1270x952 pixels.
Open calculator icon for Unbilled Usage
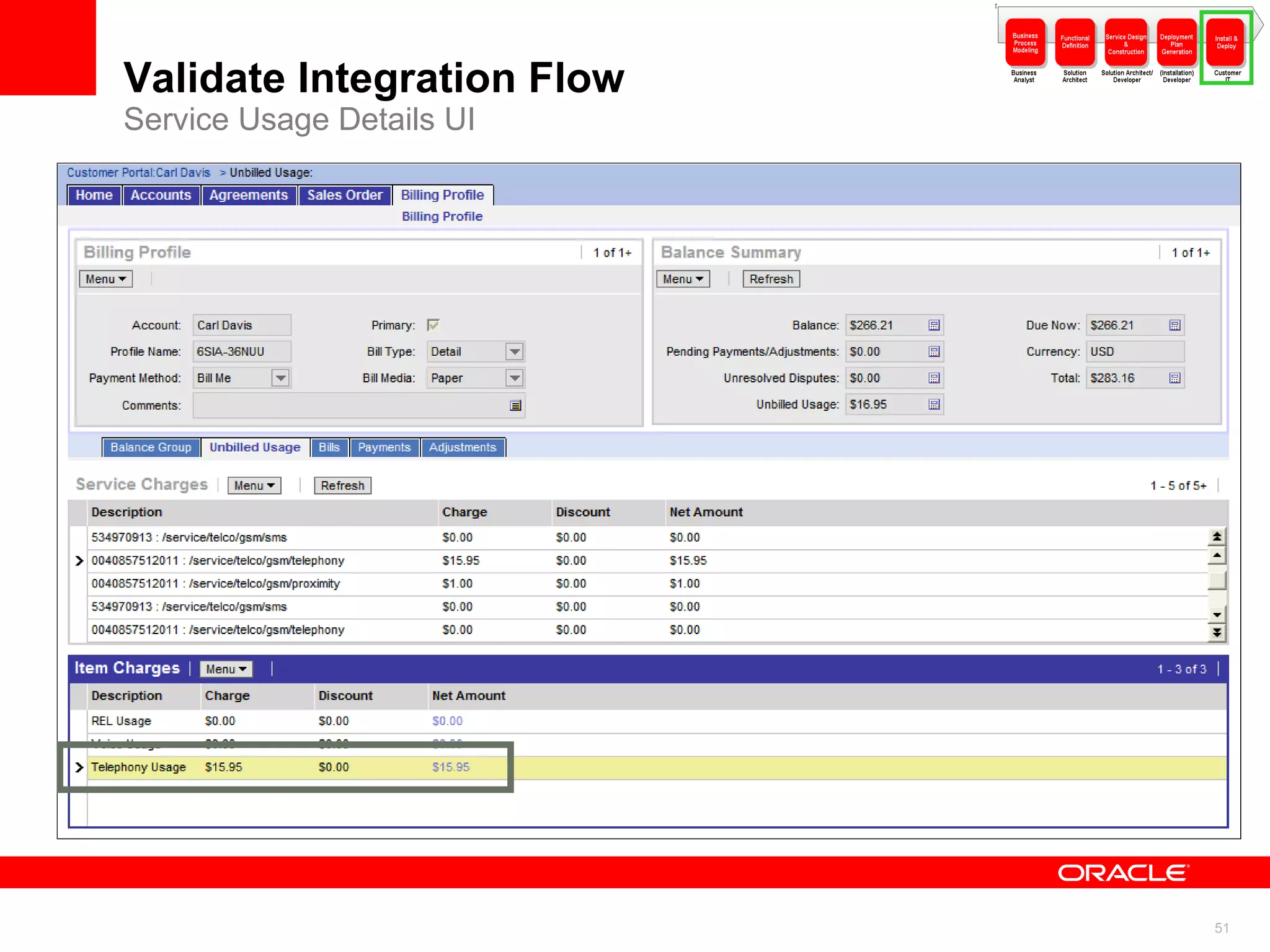pos(934,404)
